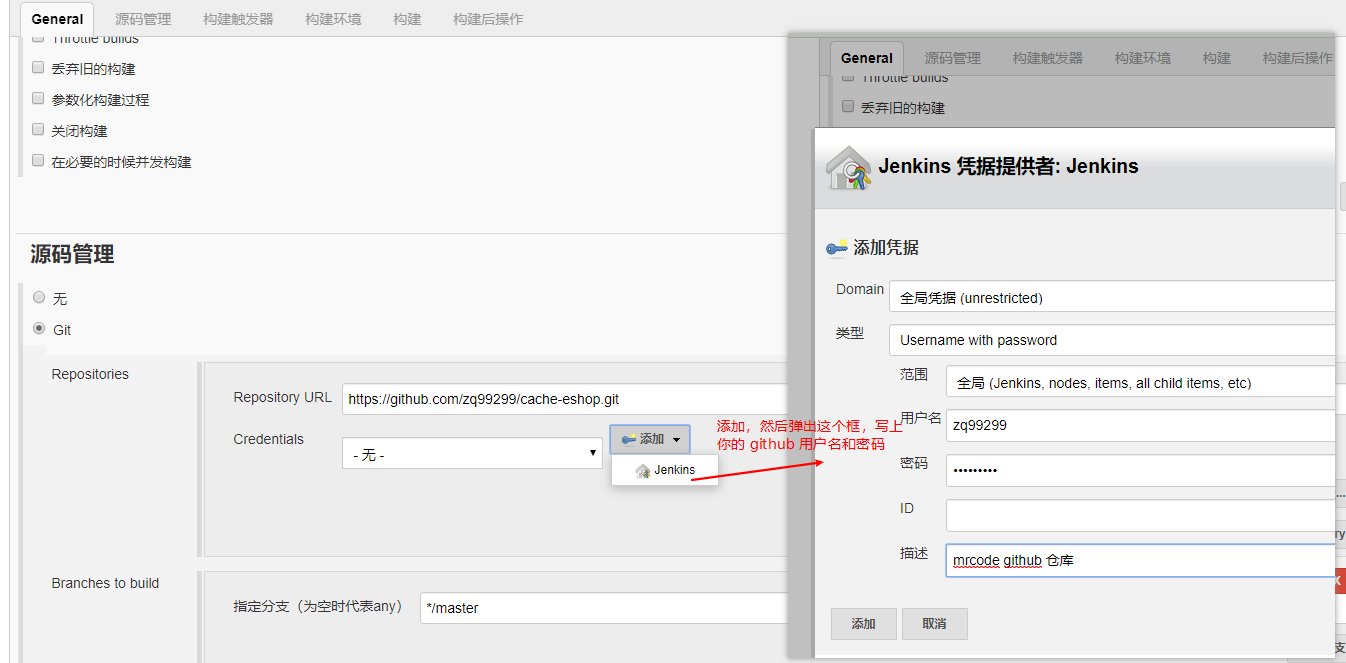Expand the 范围 scope dropdown
1346x663 pixels.
click(1139, 382)
